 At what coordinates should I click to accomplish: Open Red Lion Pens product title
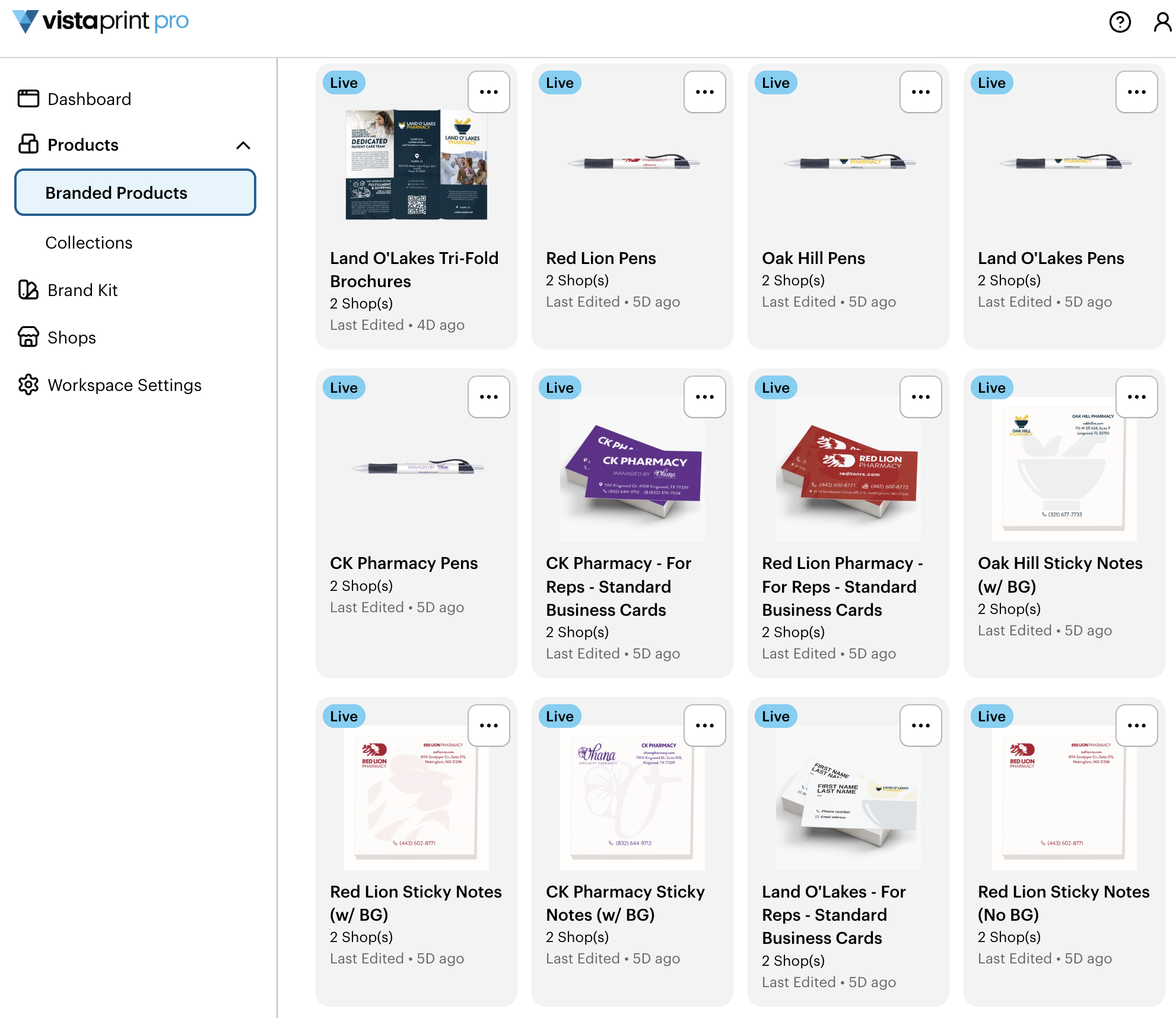(x=601, y=258)
